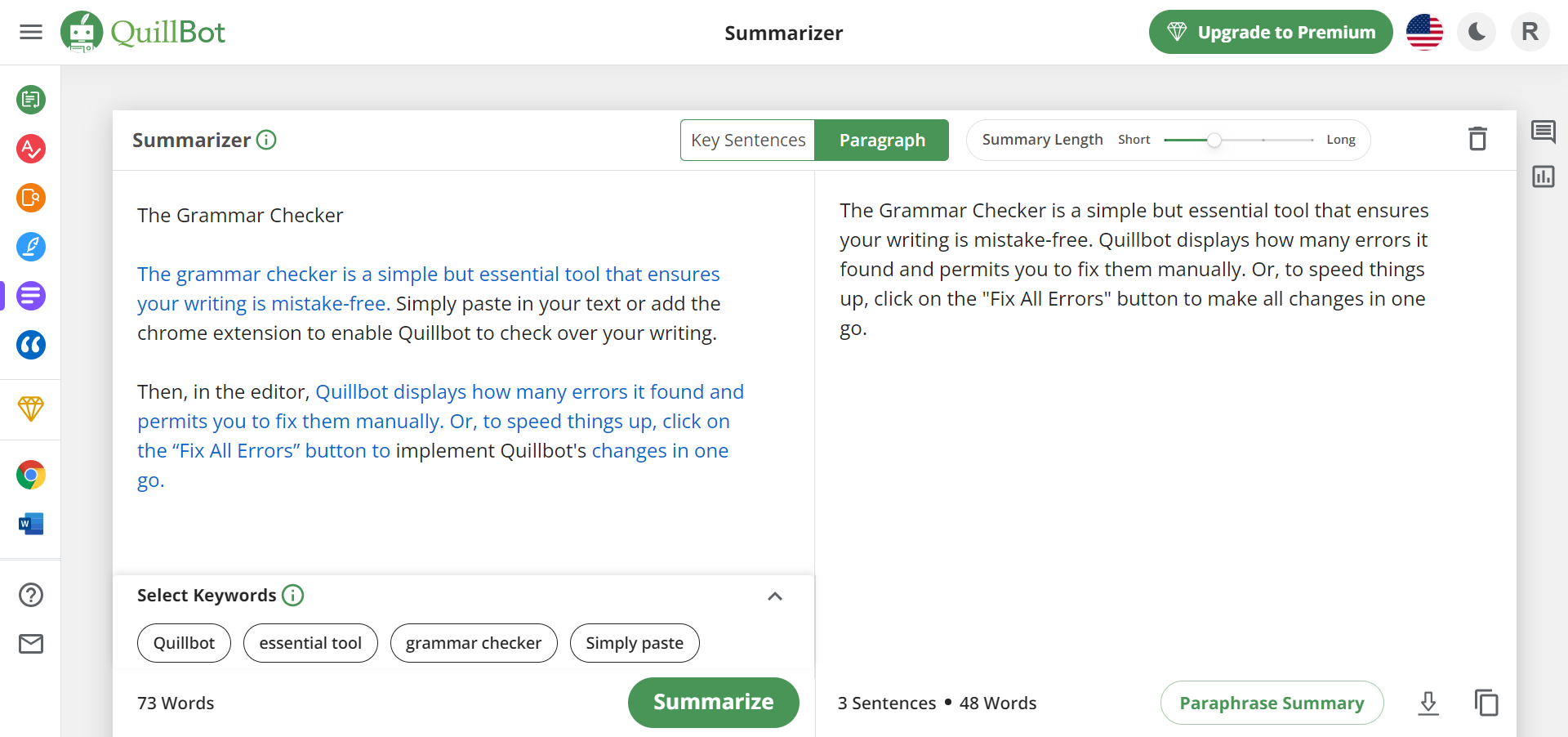Screen dimensions: 1568x737
Task: Collapse the Select Keywords panel
Action: [775, 596]
